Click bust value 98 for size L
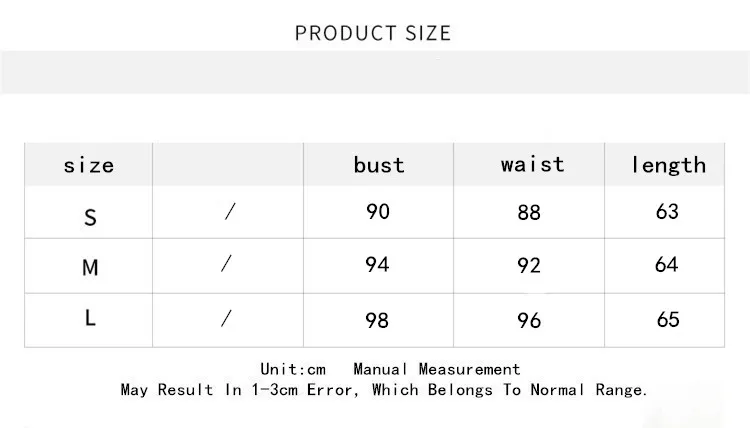The image size is (750, 428). pyautogui.click(x=377, y=320)
